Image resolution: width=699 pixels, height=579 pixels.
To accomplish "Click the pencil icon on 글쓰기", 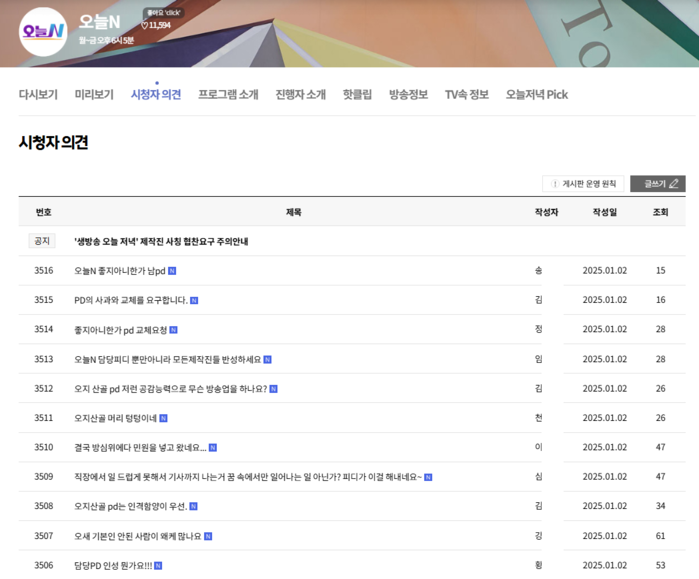I will 673,184.
